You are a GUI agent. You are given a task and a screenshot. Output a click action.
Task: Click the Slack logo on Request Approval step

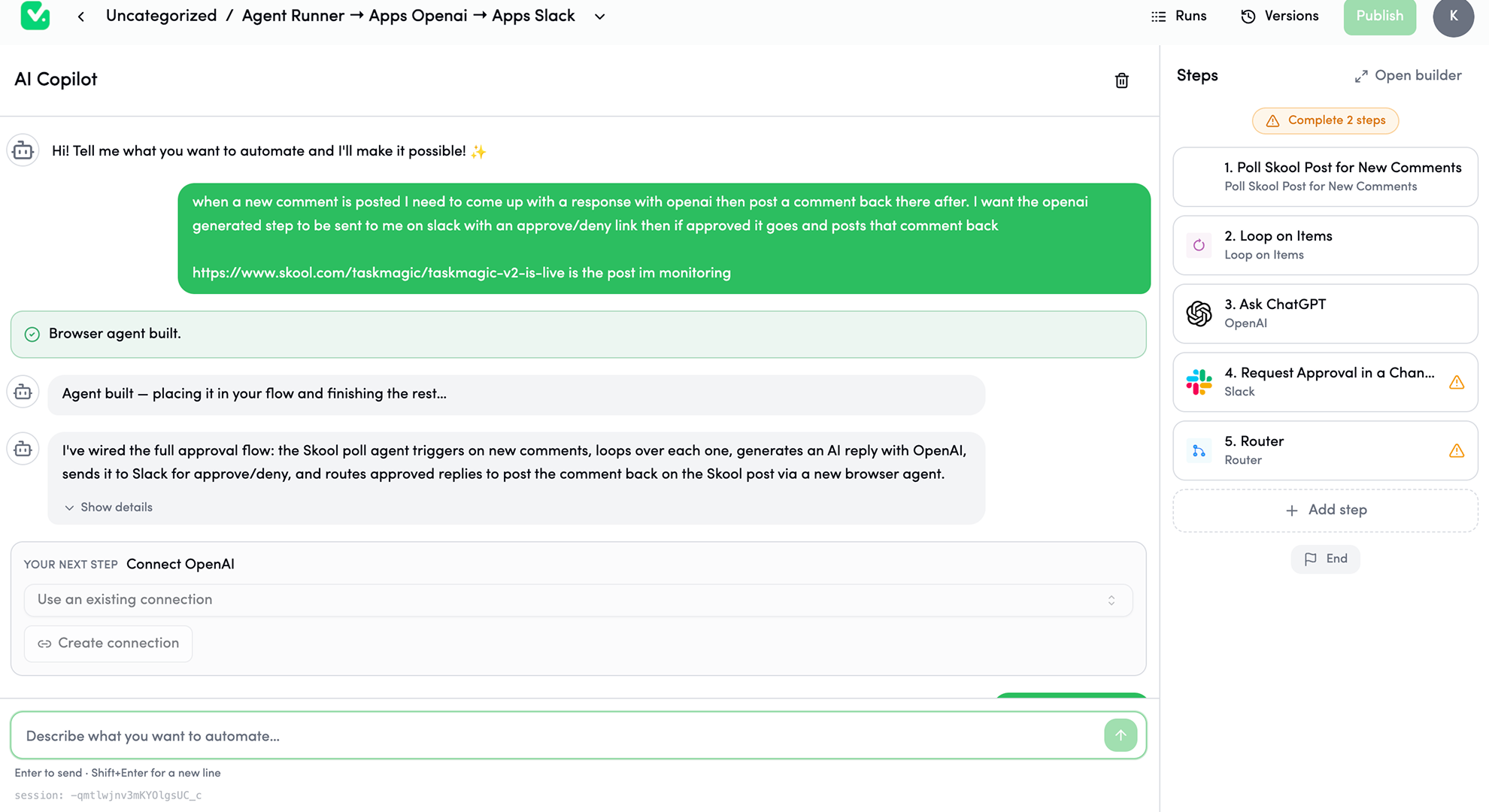[1199, 382]
